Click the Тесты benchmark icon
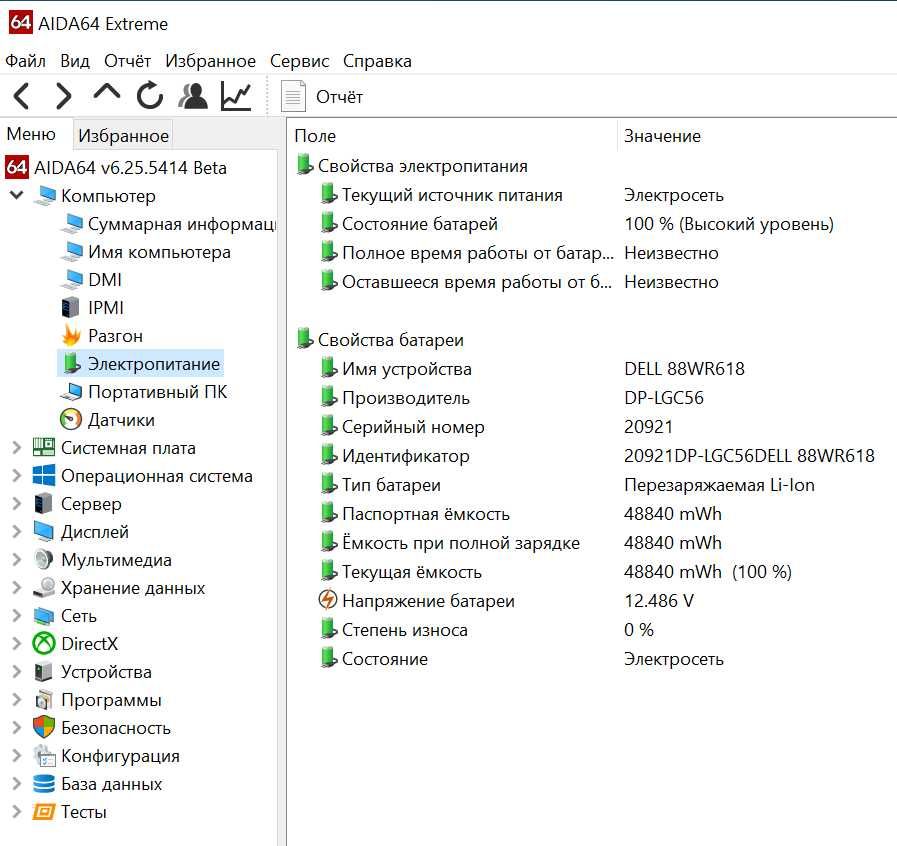The width and height of the screenshot is (897, 846). [44, 812]
